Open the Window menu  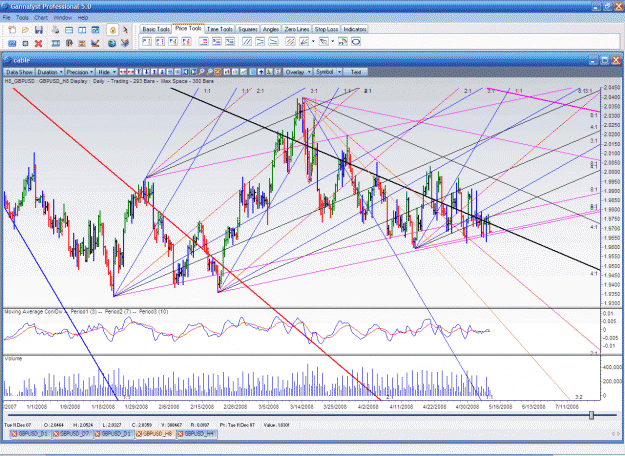63,18
